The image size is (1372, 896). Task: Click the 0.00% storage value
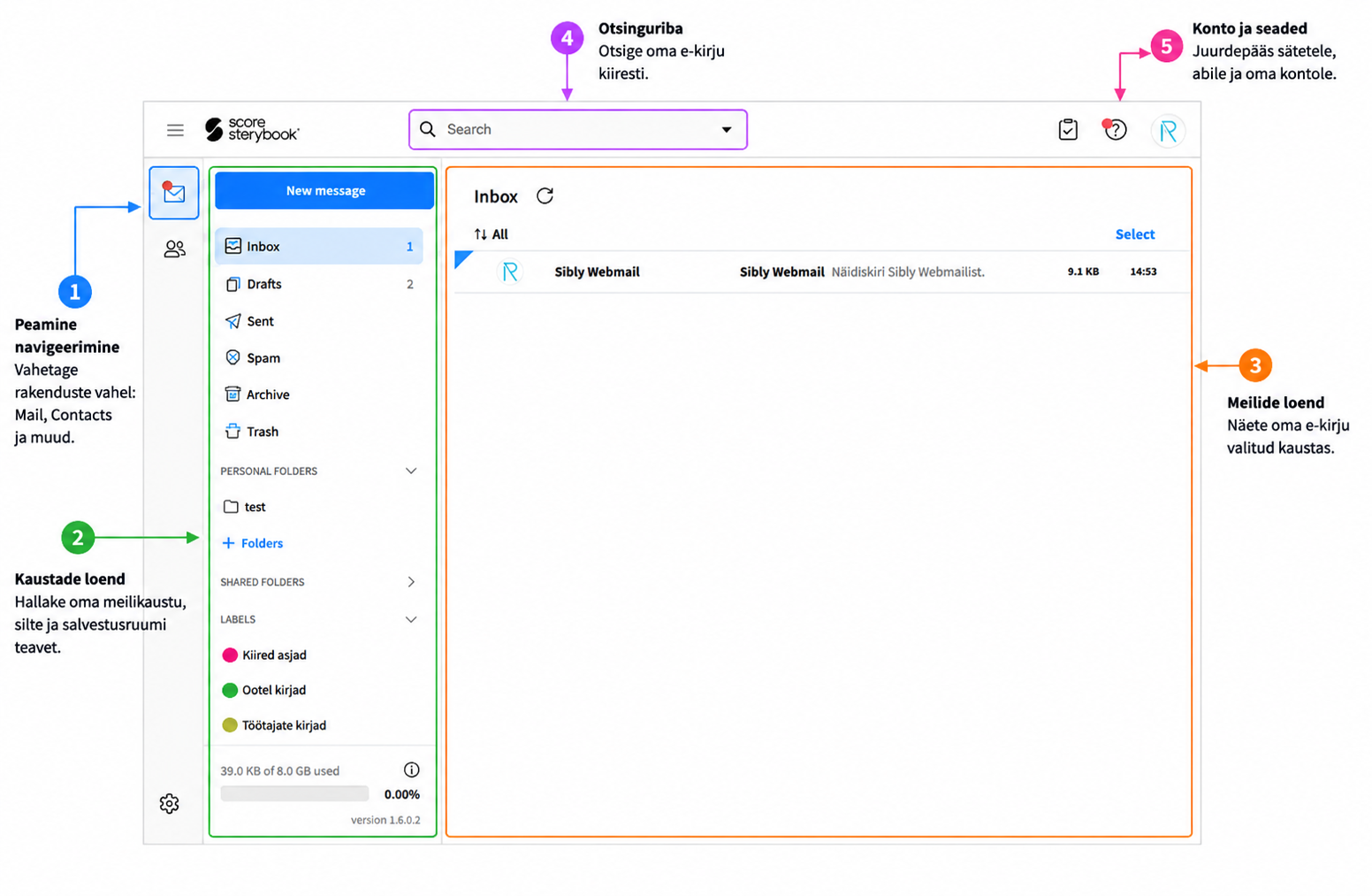[x=401, y=794]
